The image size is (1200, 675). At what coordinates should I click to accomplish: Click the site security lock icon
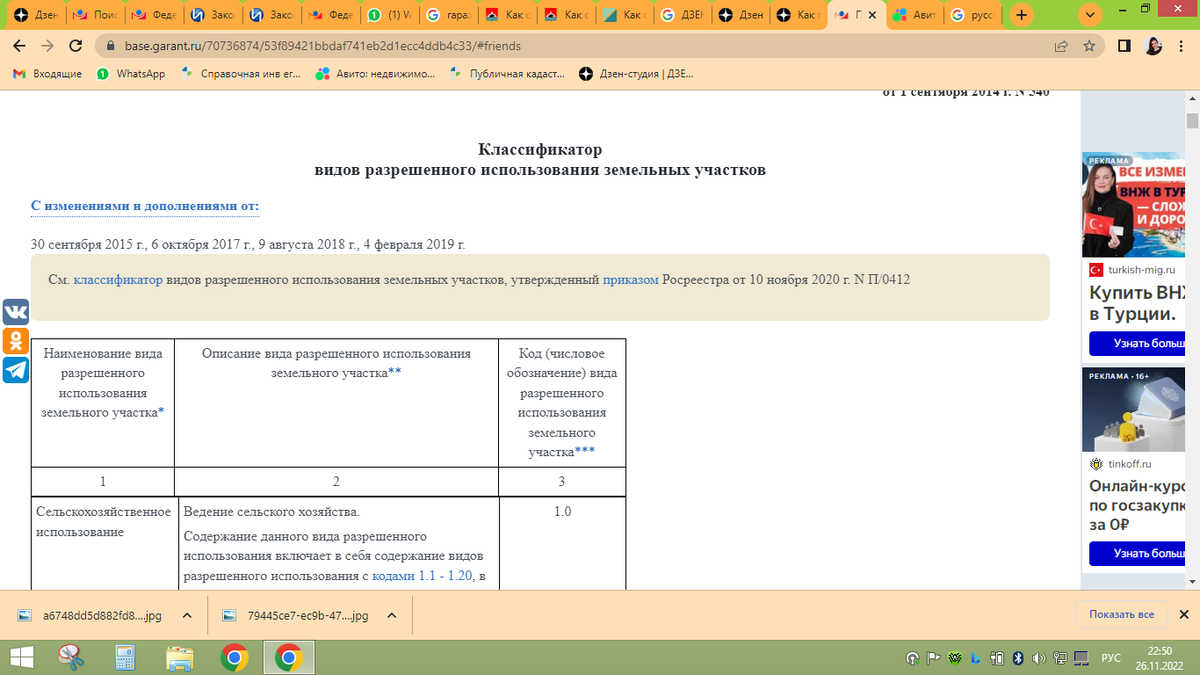[112, 45]
